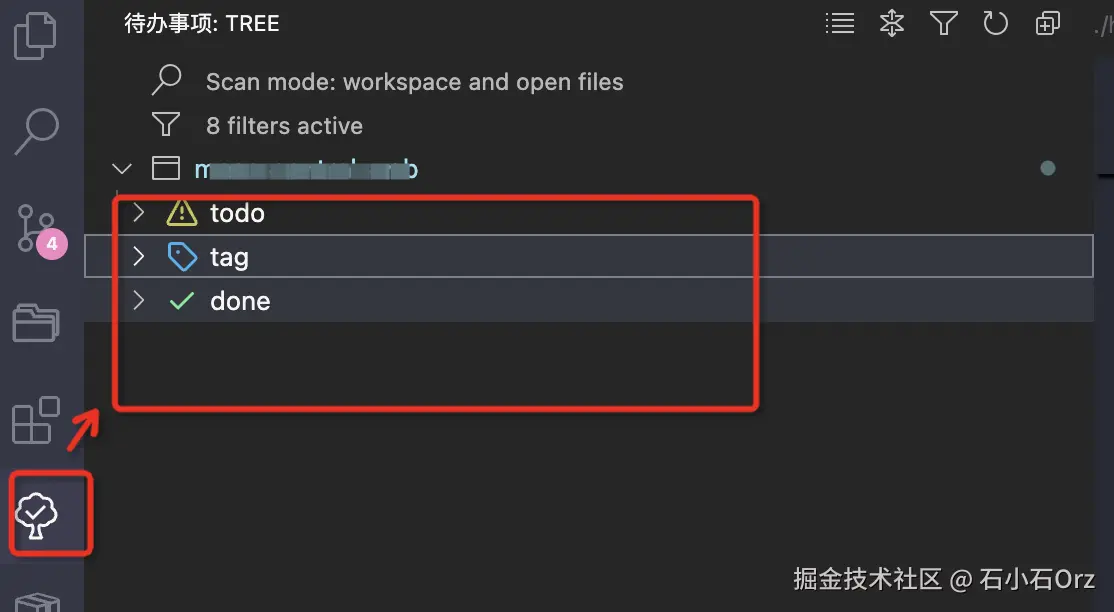Image resolution: width=1114 pixels, height=612 pixels.
Task: Select the tag tree item
Action: 229,257
